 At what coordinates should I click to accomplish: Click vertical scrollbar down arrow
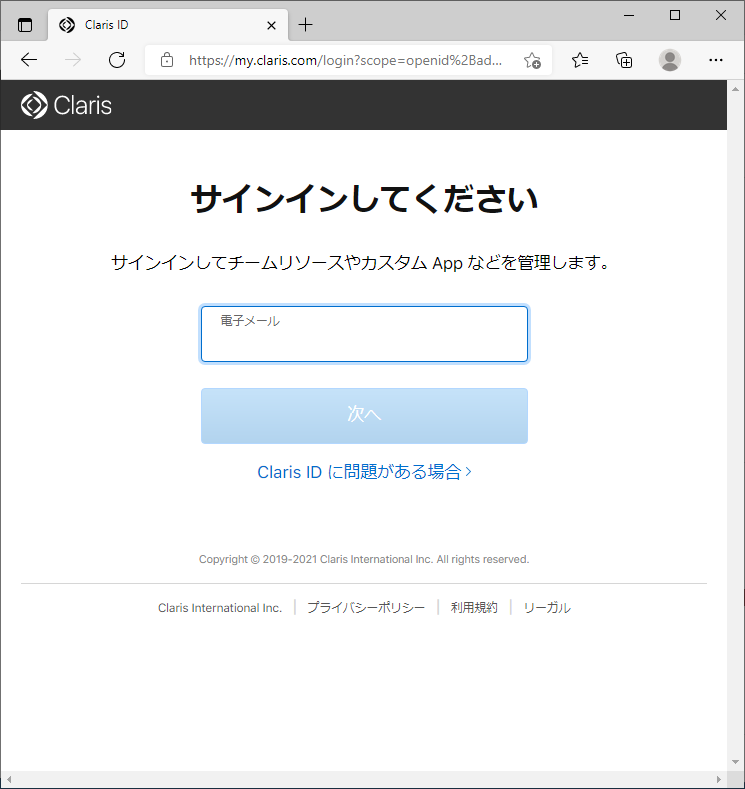735,762
